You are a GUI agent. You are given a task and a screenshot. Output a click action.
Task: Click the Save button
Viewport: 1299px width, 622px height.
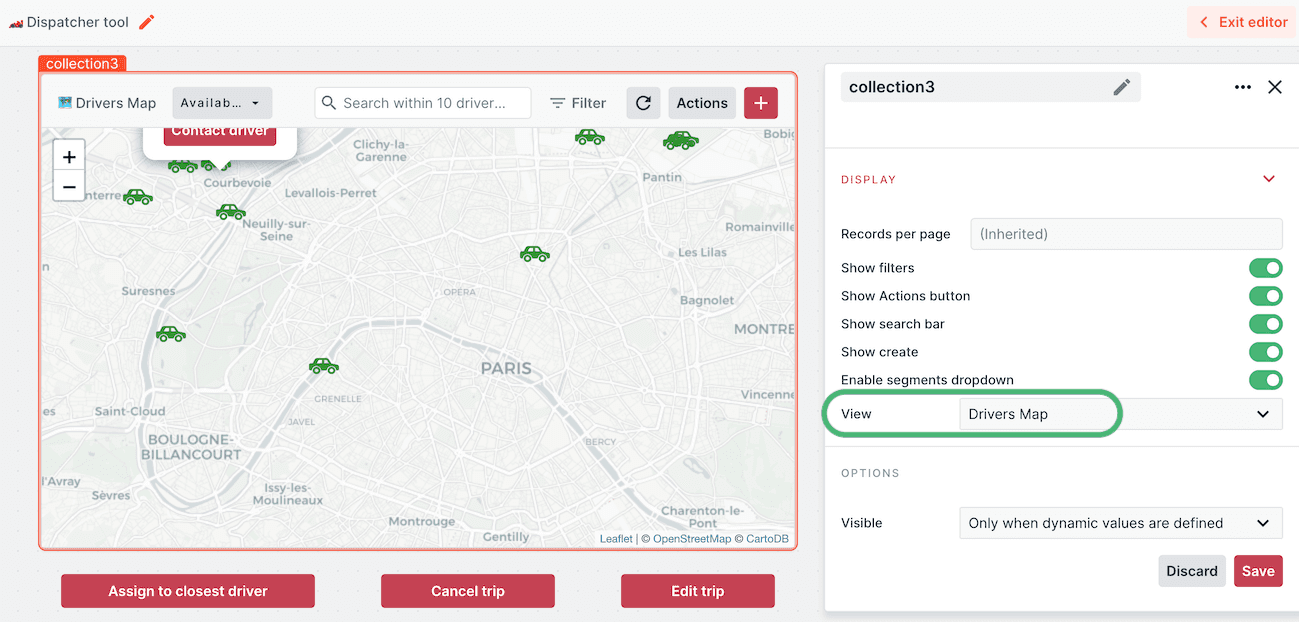pos(1258,571)
